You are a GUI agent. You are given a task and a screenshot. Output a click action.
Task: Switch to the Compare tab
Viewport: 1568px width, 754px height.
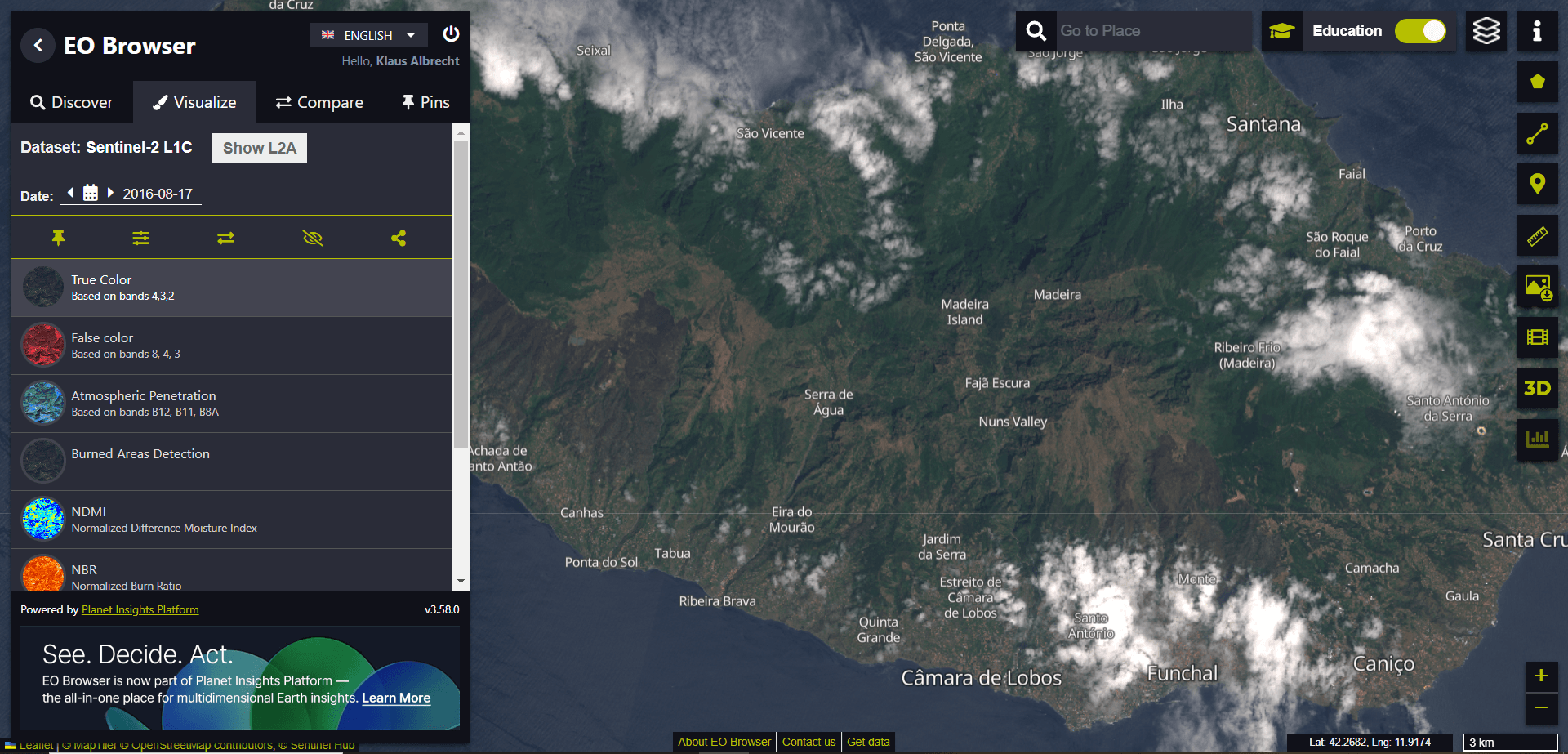point(319,102)
